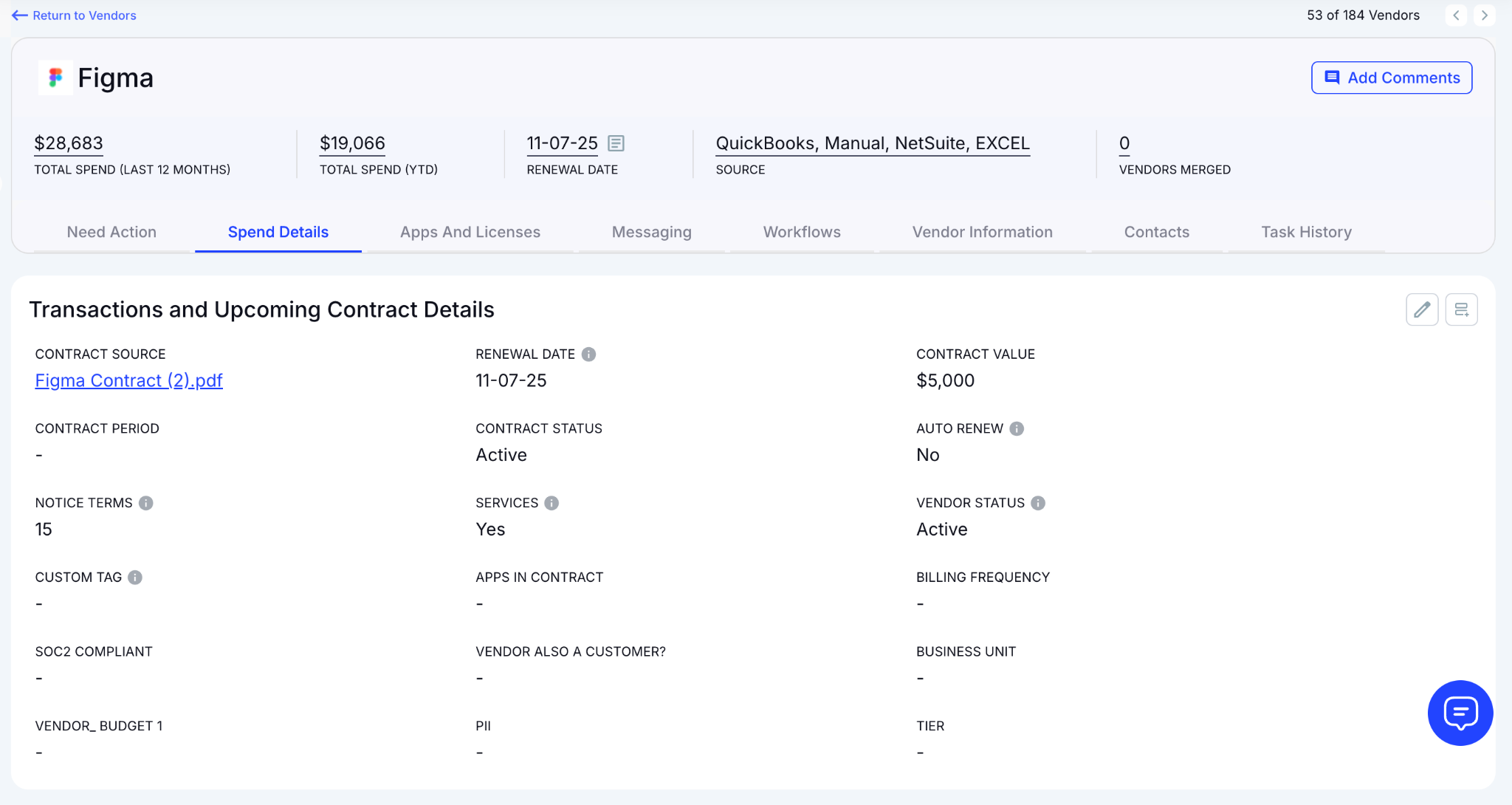Click the $28,683 total spend value

69,143
